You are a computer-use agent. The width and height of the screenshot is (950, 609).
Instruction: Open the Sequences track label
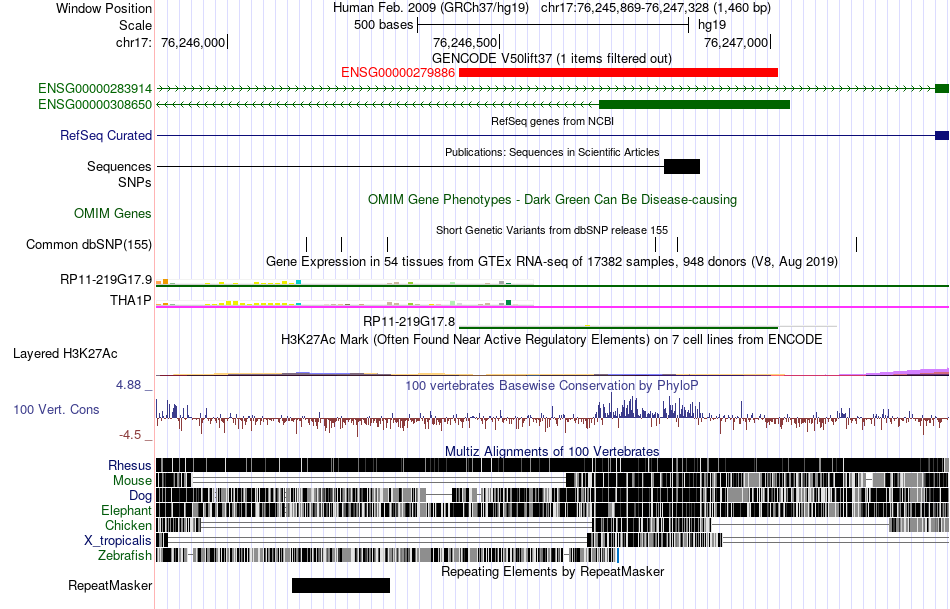pyautogui.click(x=119, y=167)
